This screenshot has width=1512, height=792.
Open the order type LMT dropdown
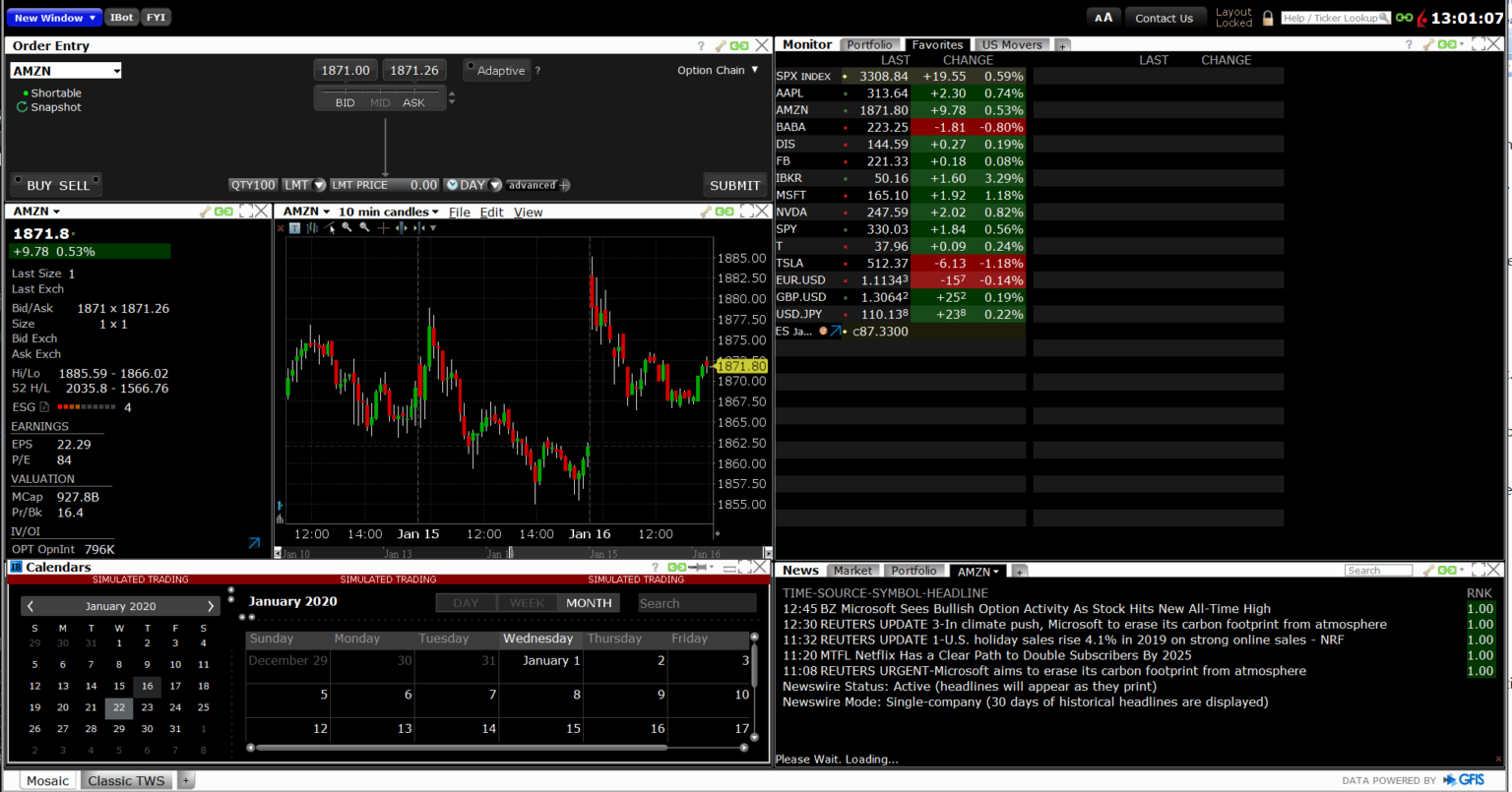pyautogui.click(x=303, y=185)
